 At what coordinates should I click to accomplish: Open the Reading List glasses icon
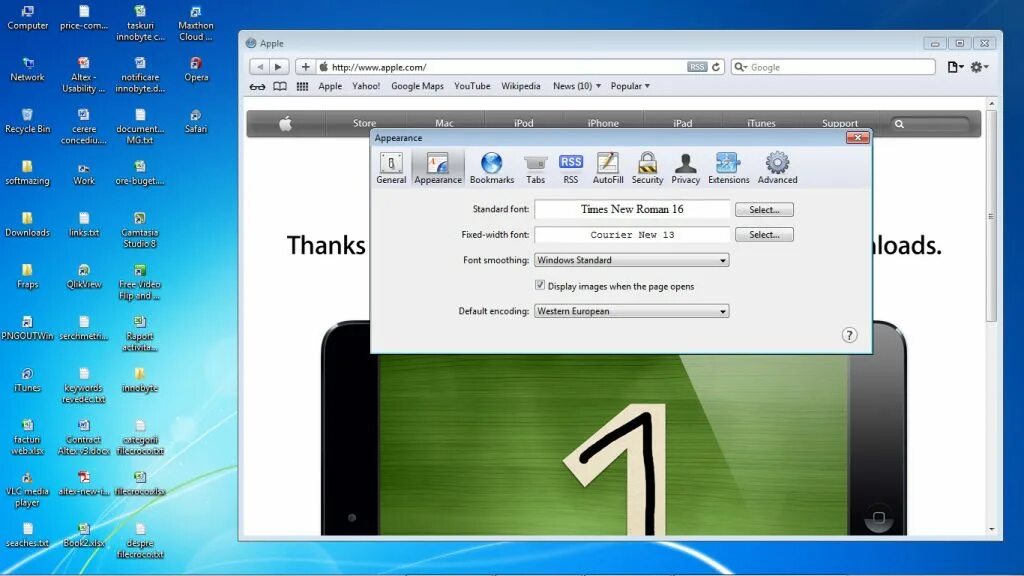pyautogui.click(x=257, y=86)
